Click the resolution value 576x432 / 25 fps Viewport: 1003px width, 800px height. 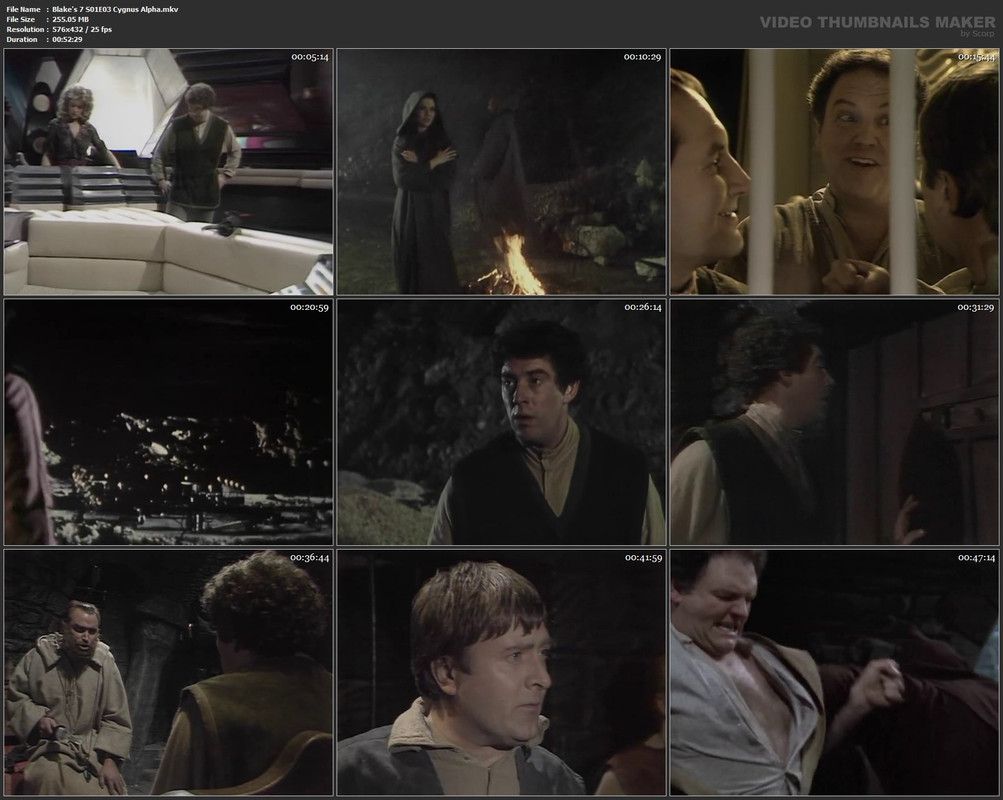pos(82,29)
